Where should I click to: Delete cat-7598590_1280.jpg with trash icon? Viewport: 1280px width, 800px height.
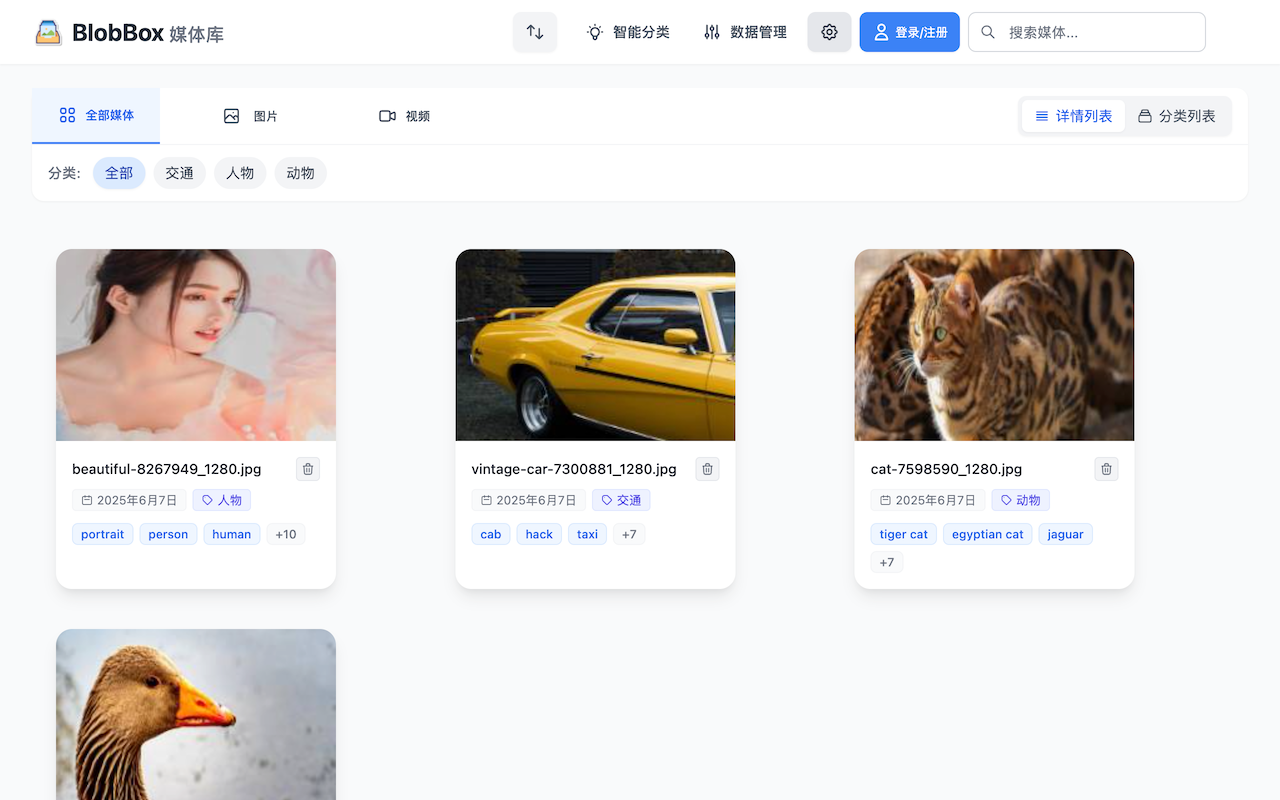pyautogui.click(x=1106, y=469)
